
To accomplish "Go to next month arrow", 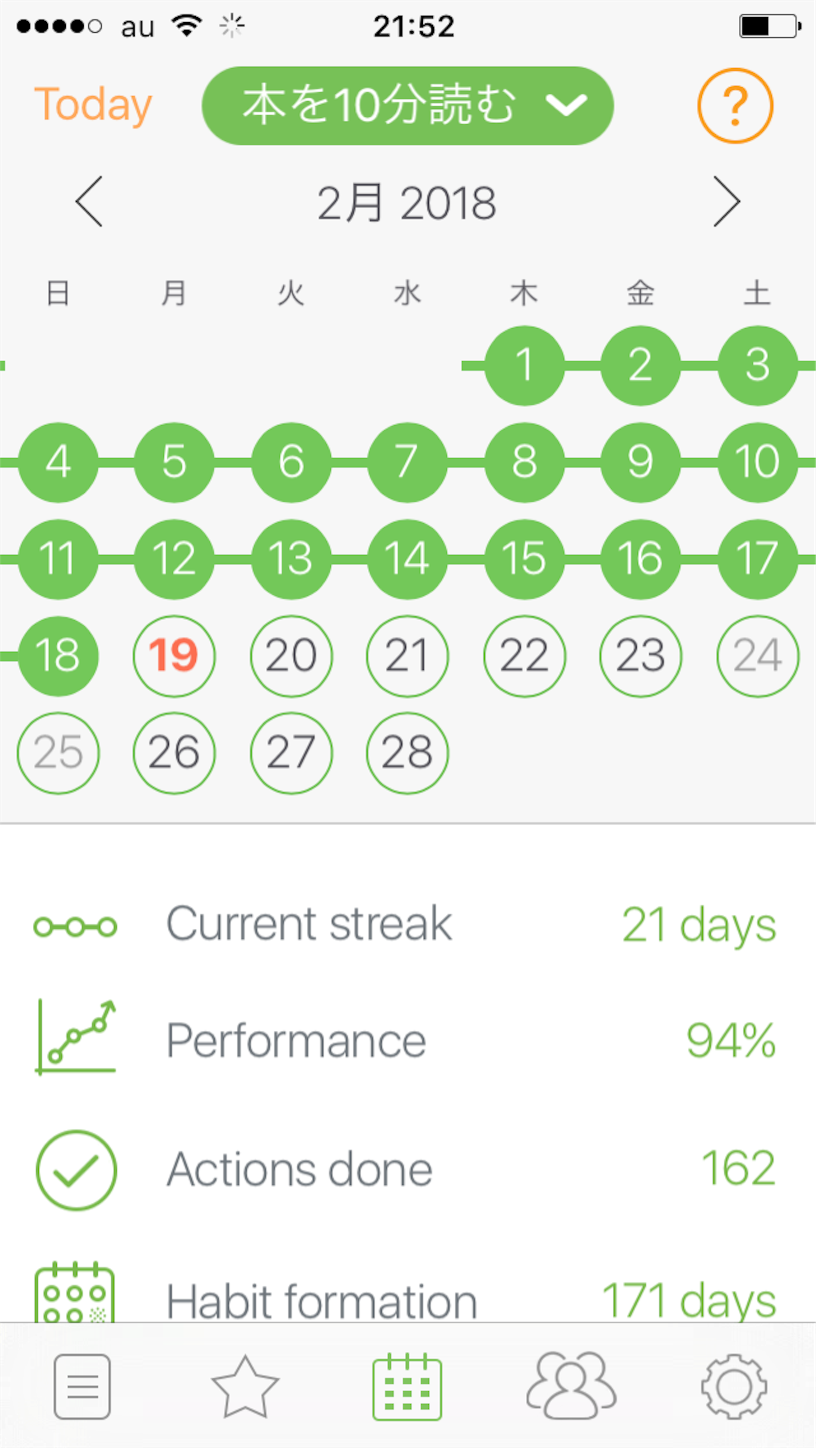I will [x=727, y=204].
